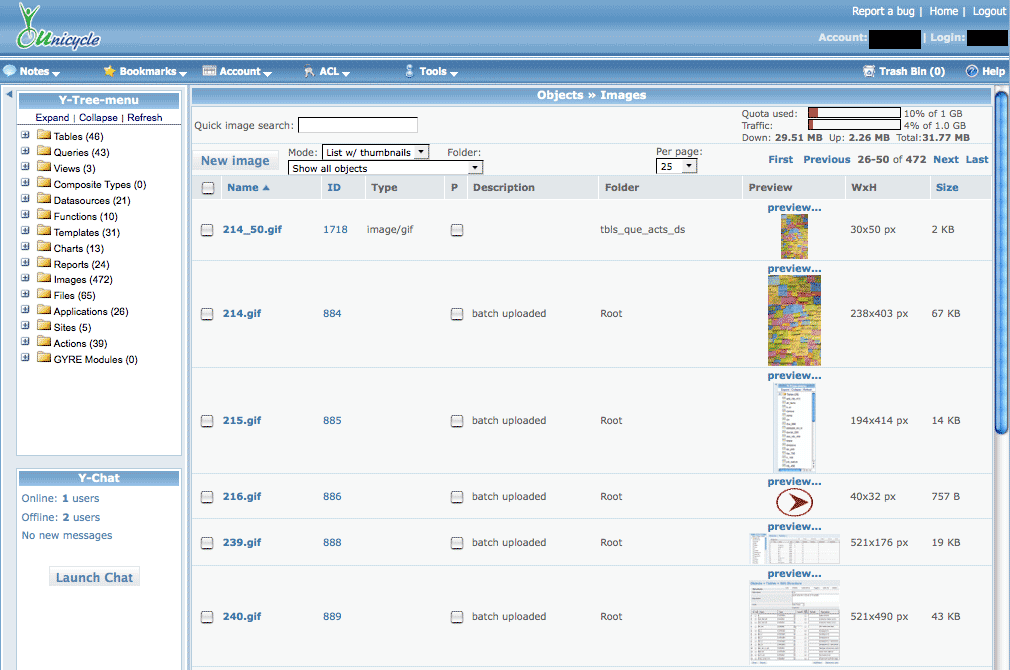Expand the Tables tree node
This screenshot has height=670, width=1010.
tap(26, 136)
